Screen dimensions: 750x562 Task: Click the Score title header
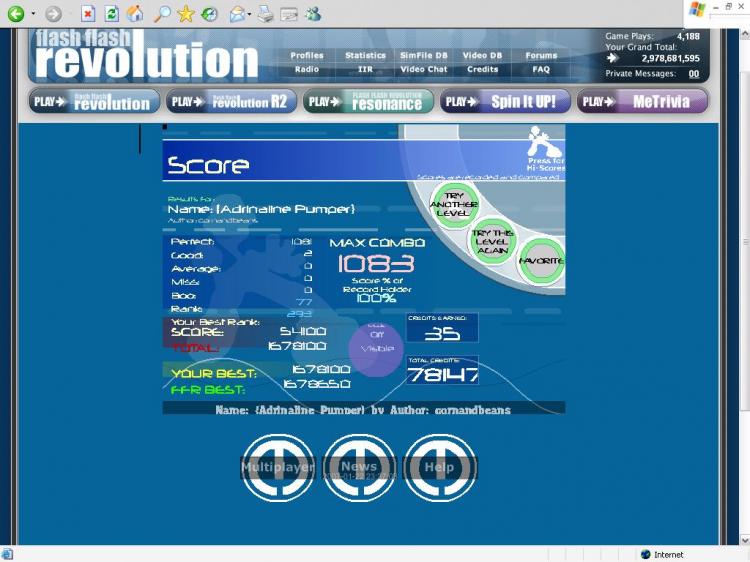(x=208, y=165)
